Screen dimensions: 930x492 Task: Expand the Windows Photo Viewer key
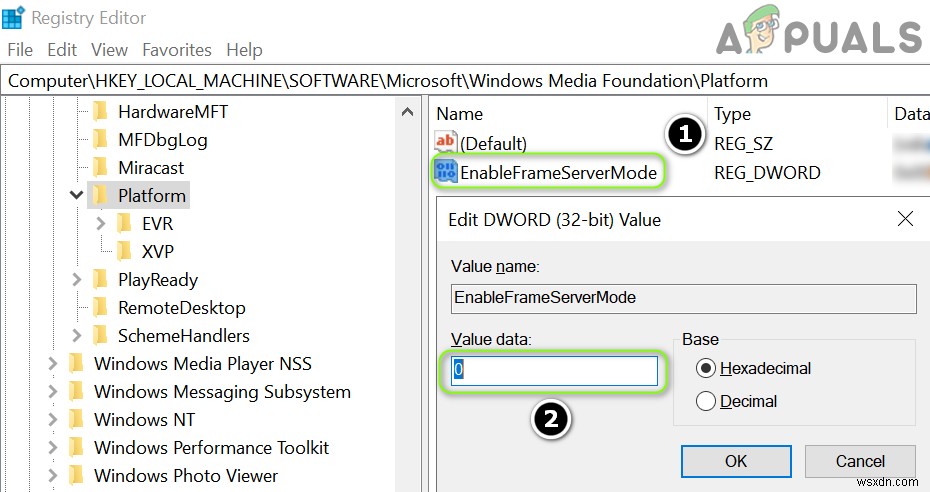click(x=52, y=475)
